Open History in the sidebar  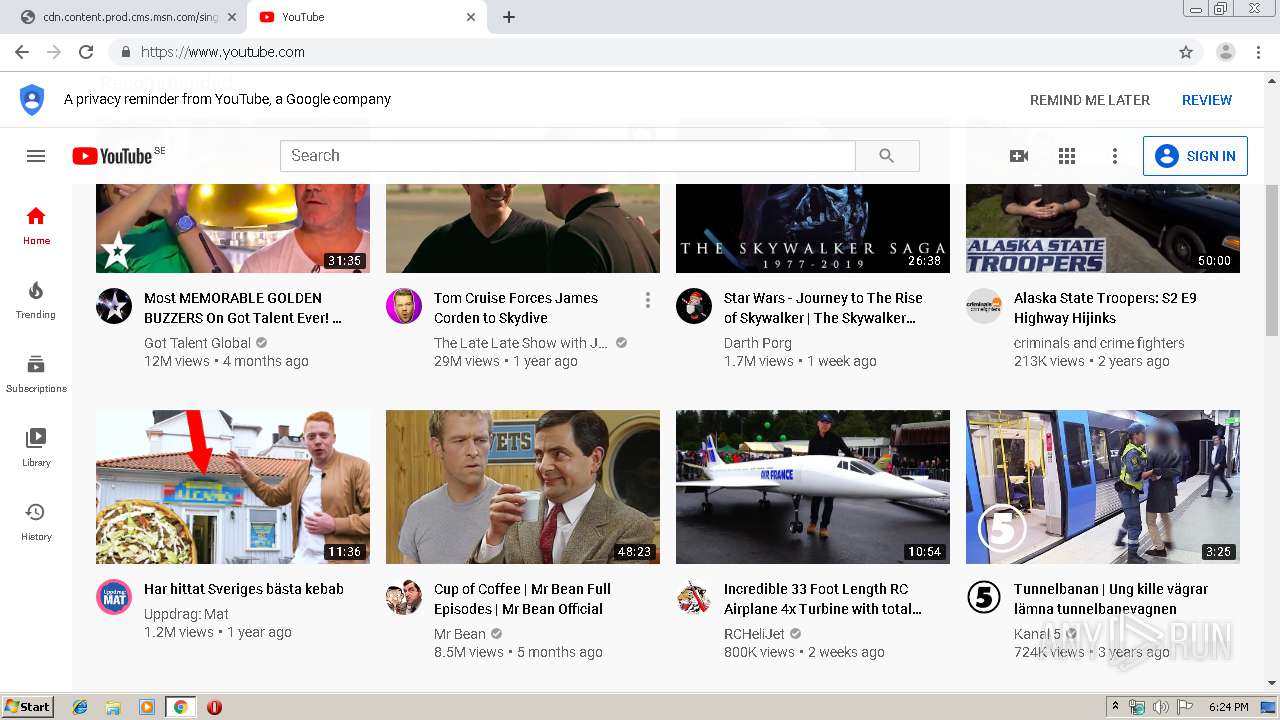click(36, 521)
